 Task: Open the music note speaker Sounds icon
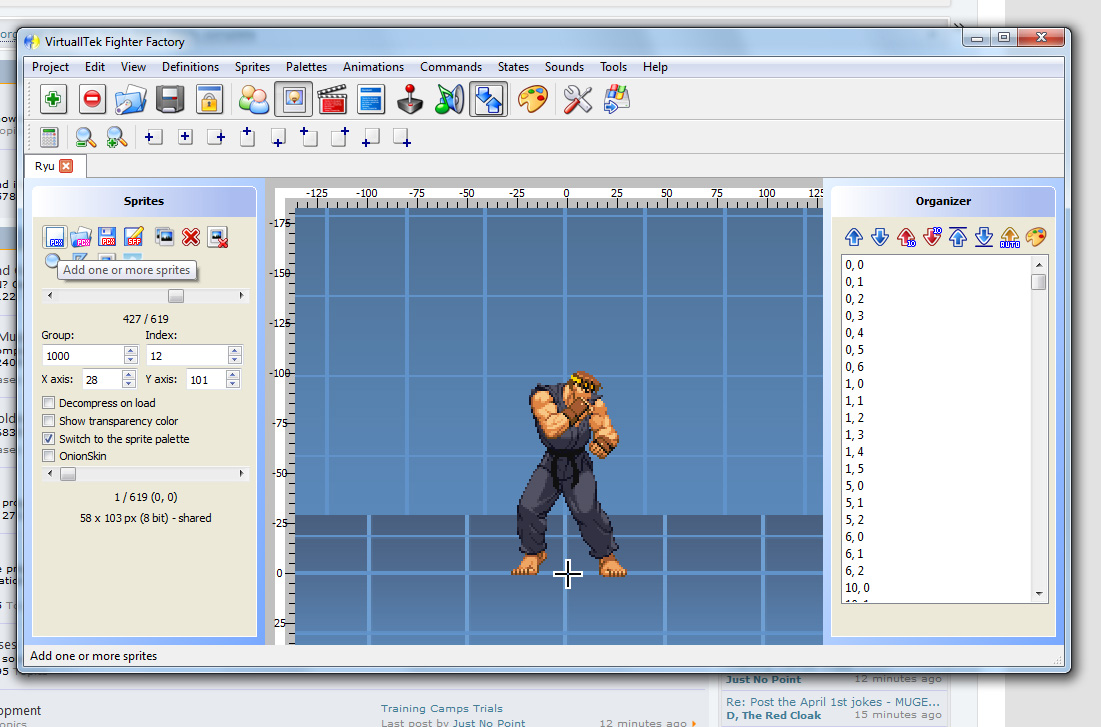click(449, 99)
